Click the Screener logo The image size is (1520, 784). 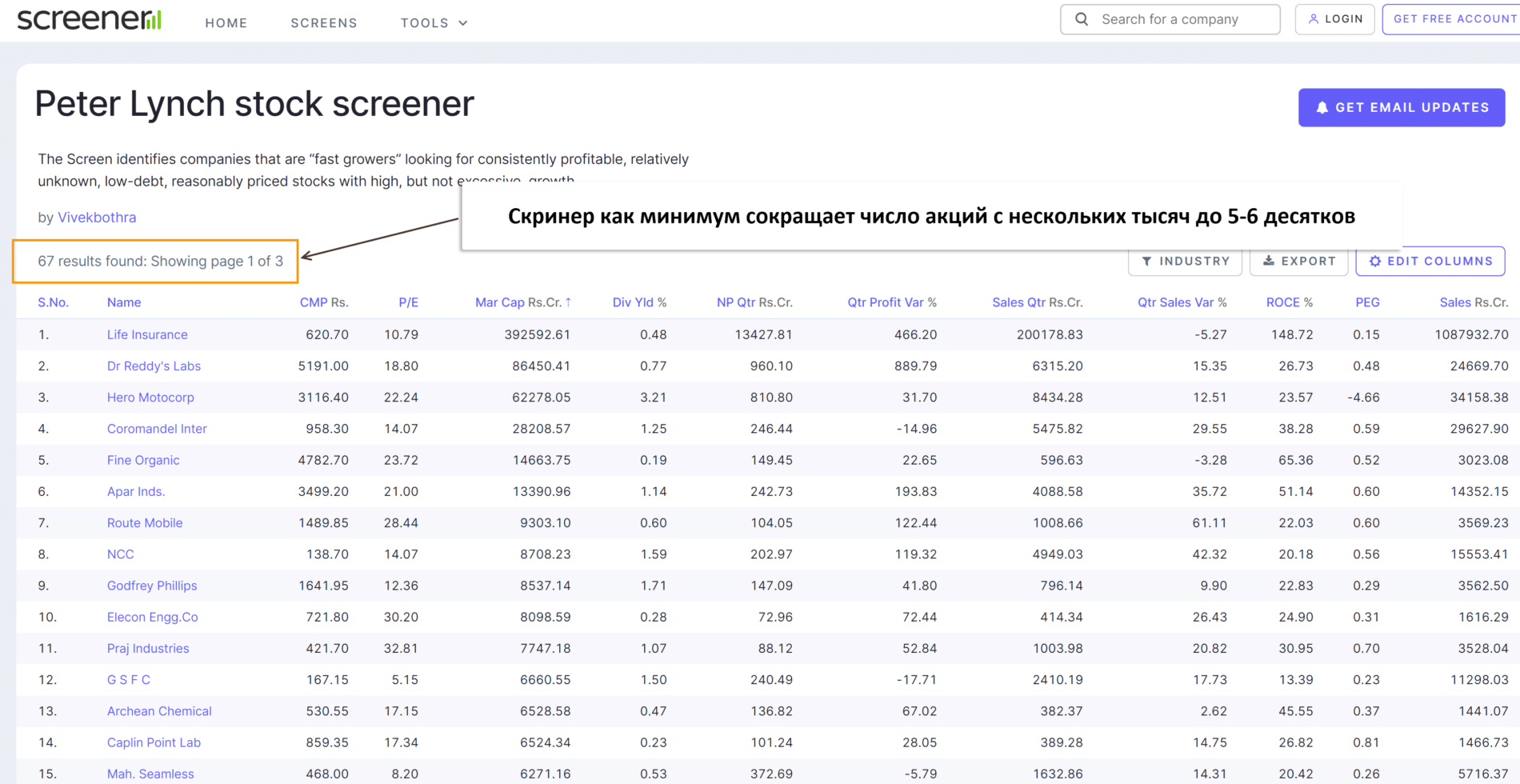pyautogui.click(x=89, y=20)
